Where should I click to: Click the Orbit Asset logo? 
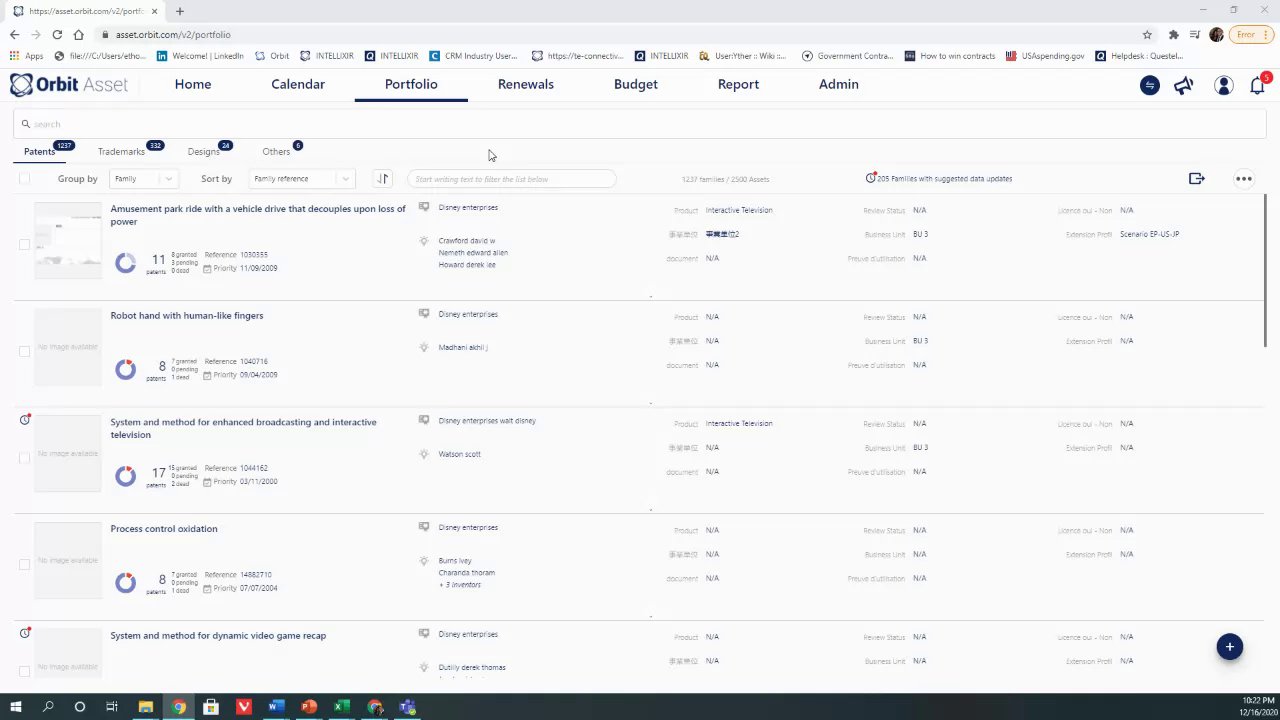(69, 85)
